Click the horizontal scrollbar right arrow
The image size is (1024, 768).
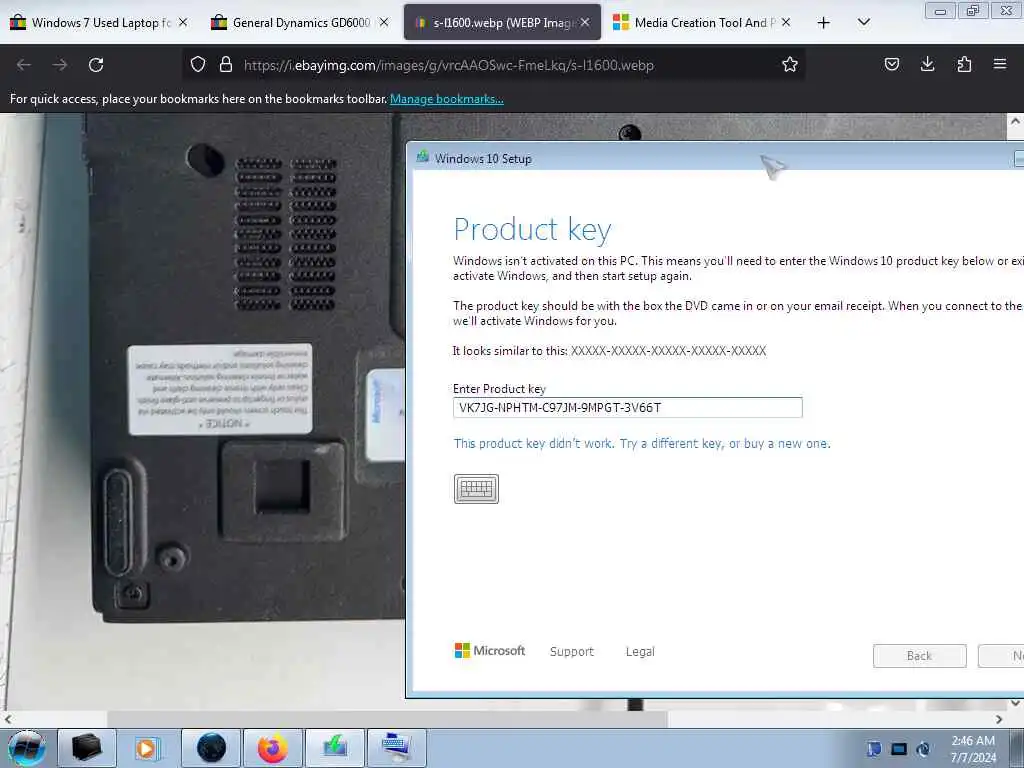[999, 719]
